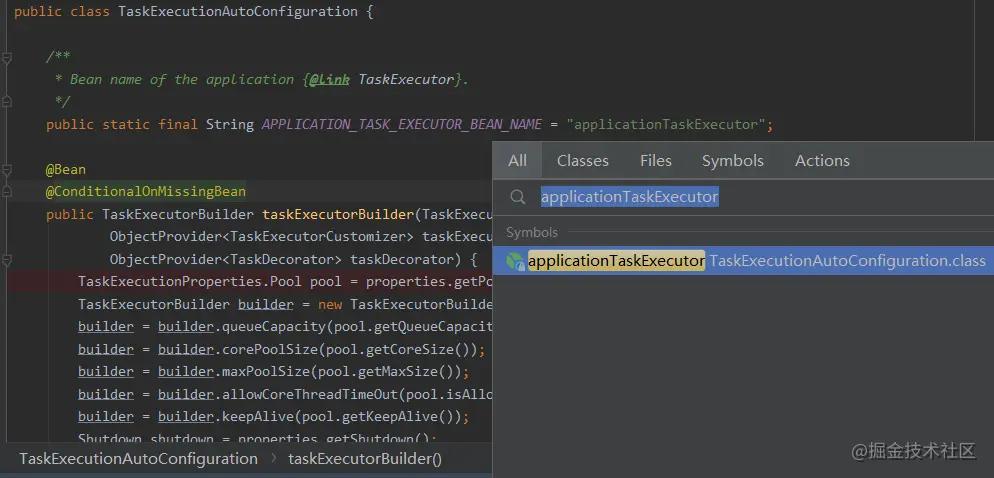The width and height of the screenshot is (994, 478).
Task: Go to the Actions search tab
Action: click(x=822, y=160)
